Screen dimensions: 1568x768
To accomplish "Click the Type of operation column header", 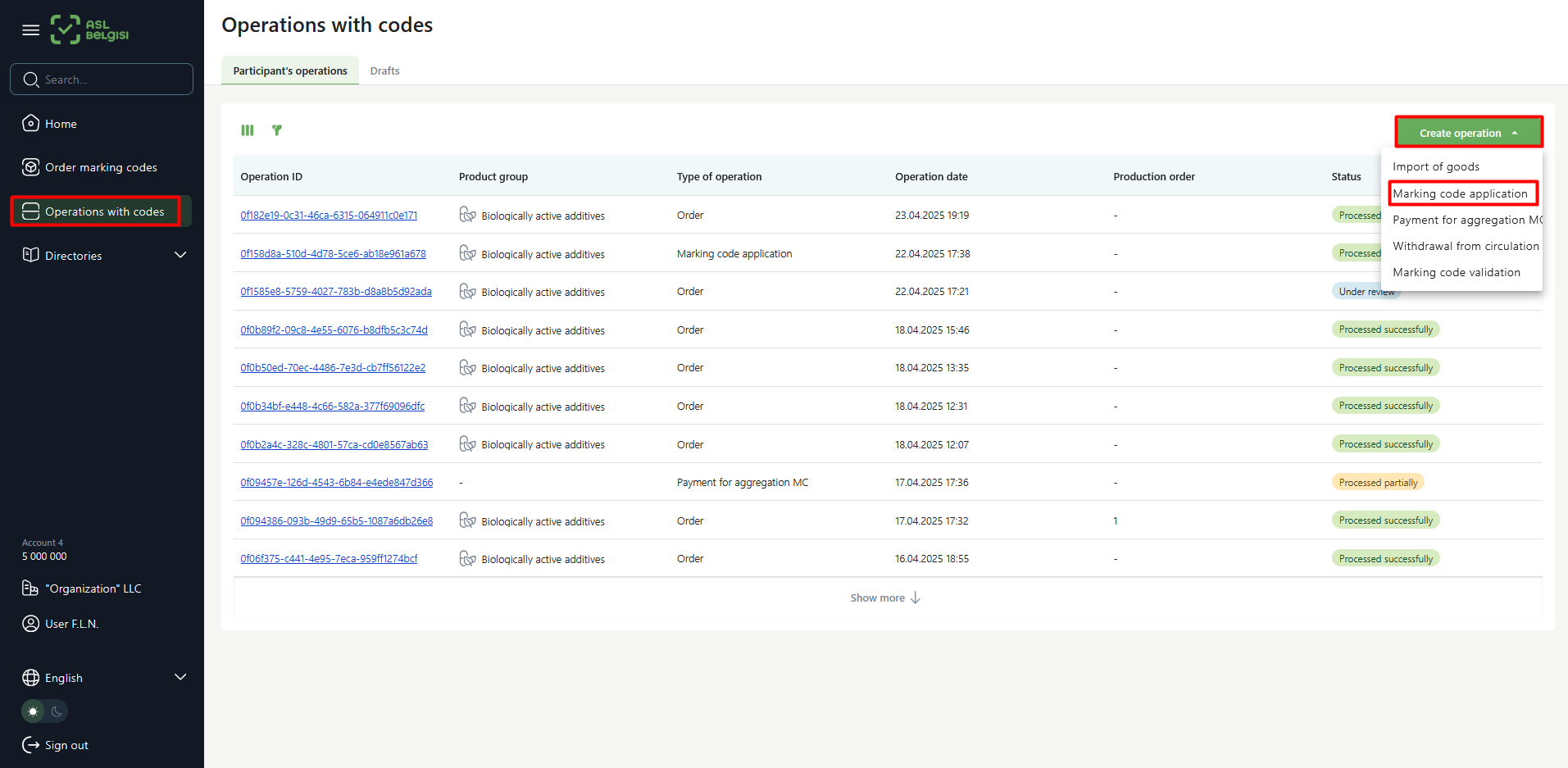I will (719, 176).
